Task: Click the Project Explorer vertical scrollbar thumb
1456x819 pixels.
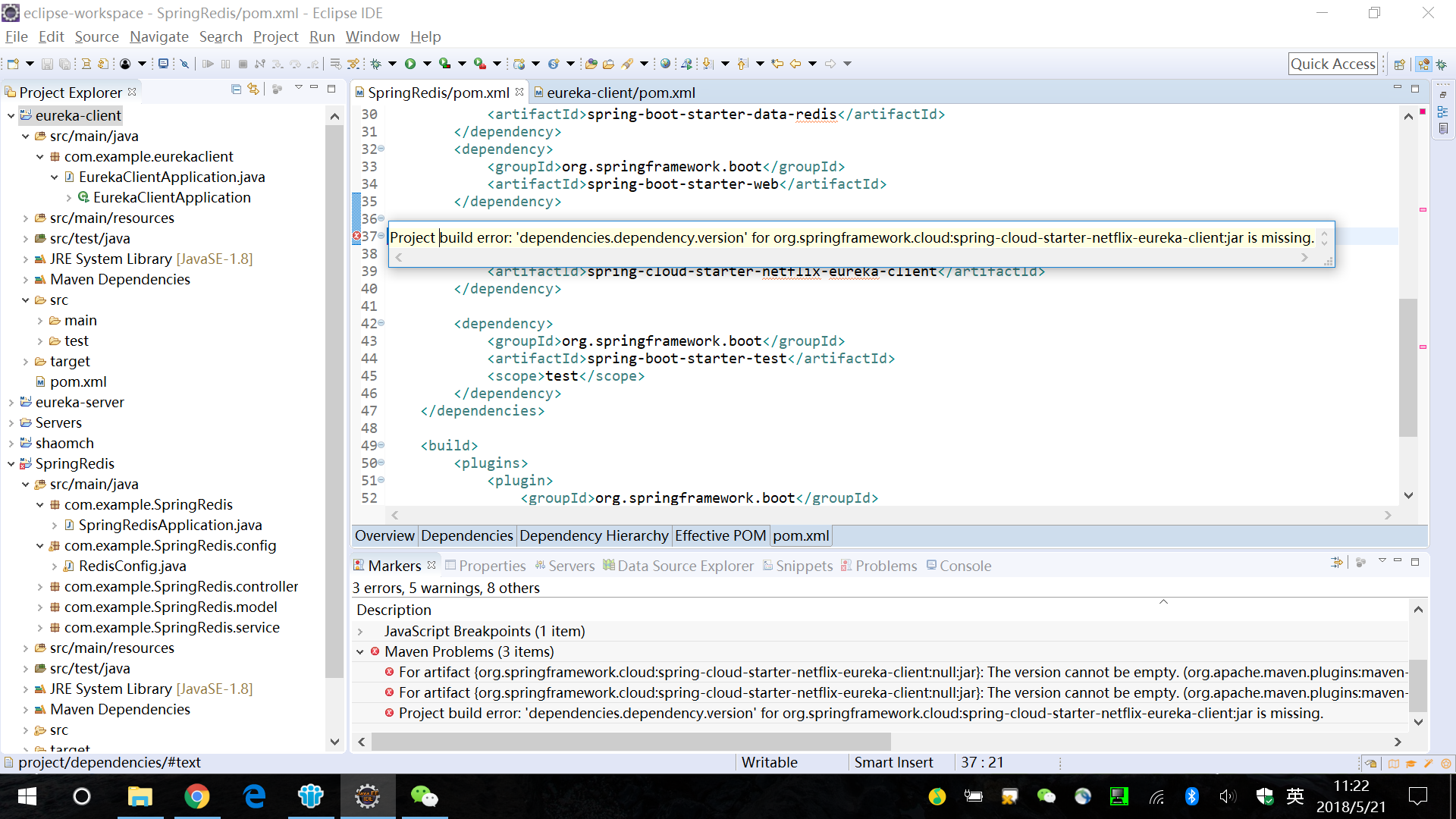Action: coord(334,402)
